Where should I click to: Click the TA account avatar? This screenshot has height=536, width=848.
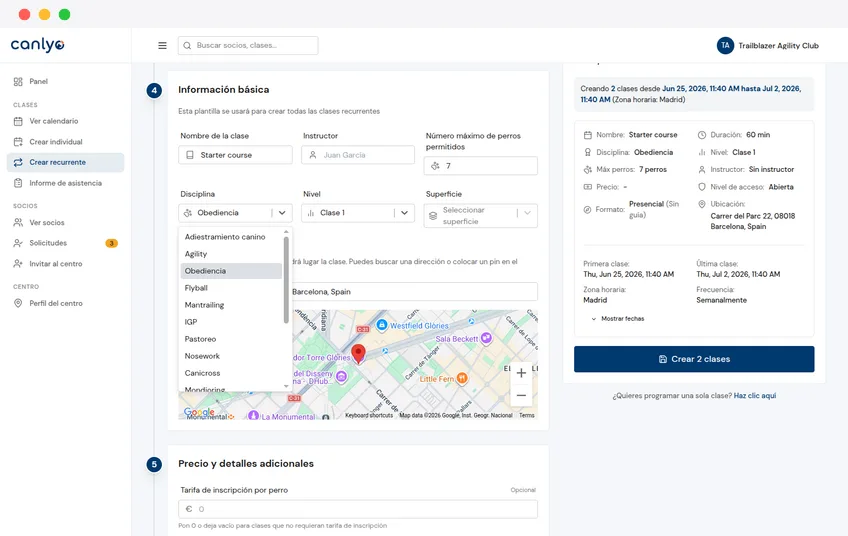point(725,45)
